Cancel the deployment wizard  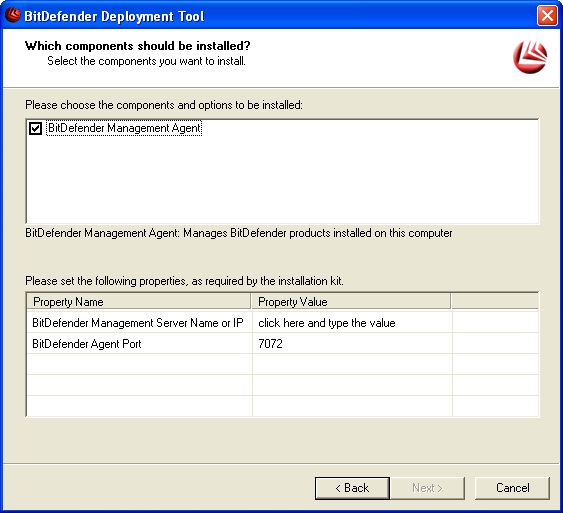[512, 488]
